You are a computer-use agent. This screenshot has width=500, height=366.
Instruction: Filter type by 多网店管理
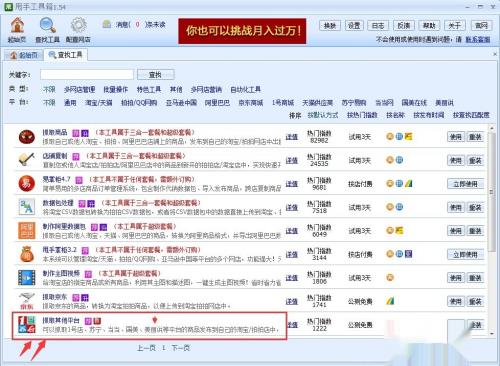pyautogui.click(x=80, y=89)
